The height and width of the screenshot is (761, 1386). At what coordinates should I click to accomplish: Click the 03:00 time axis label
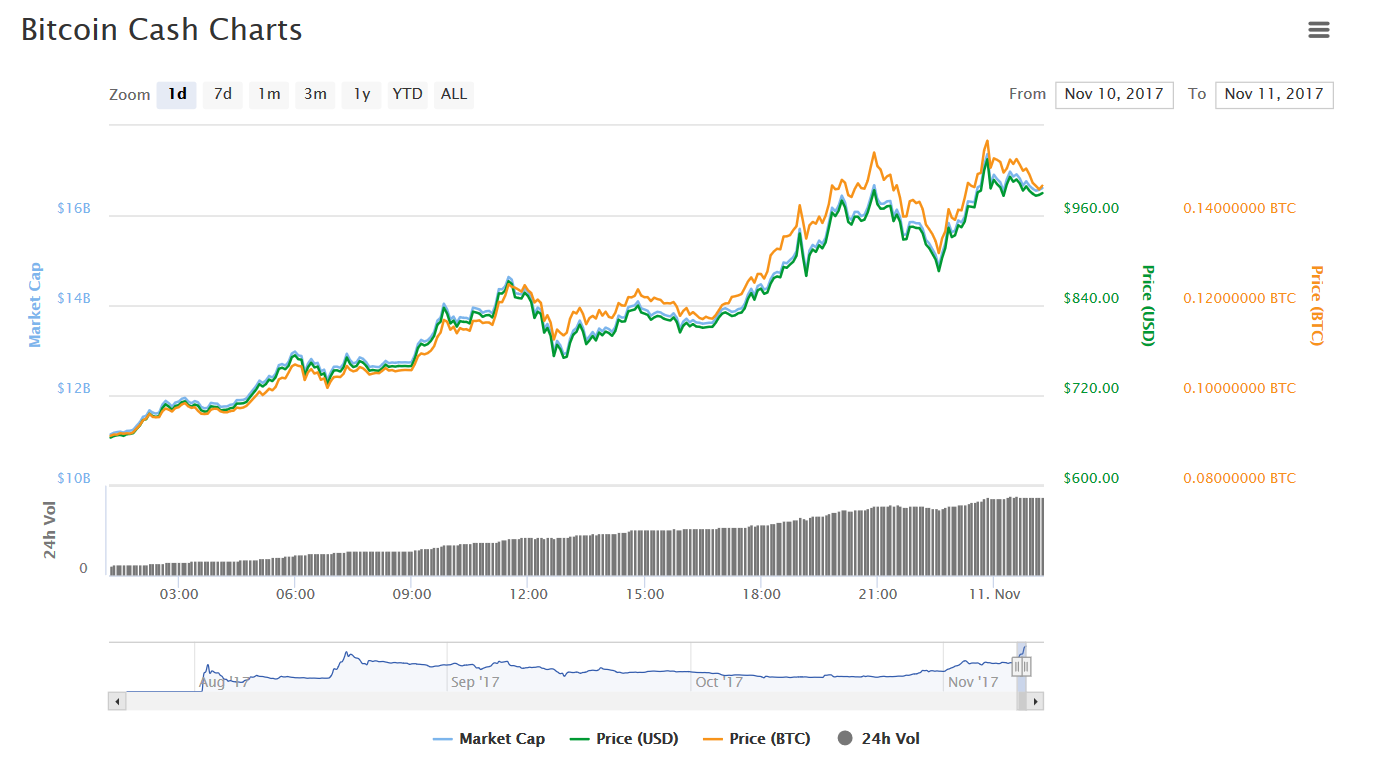click(179, 594)
